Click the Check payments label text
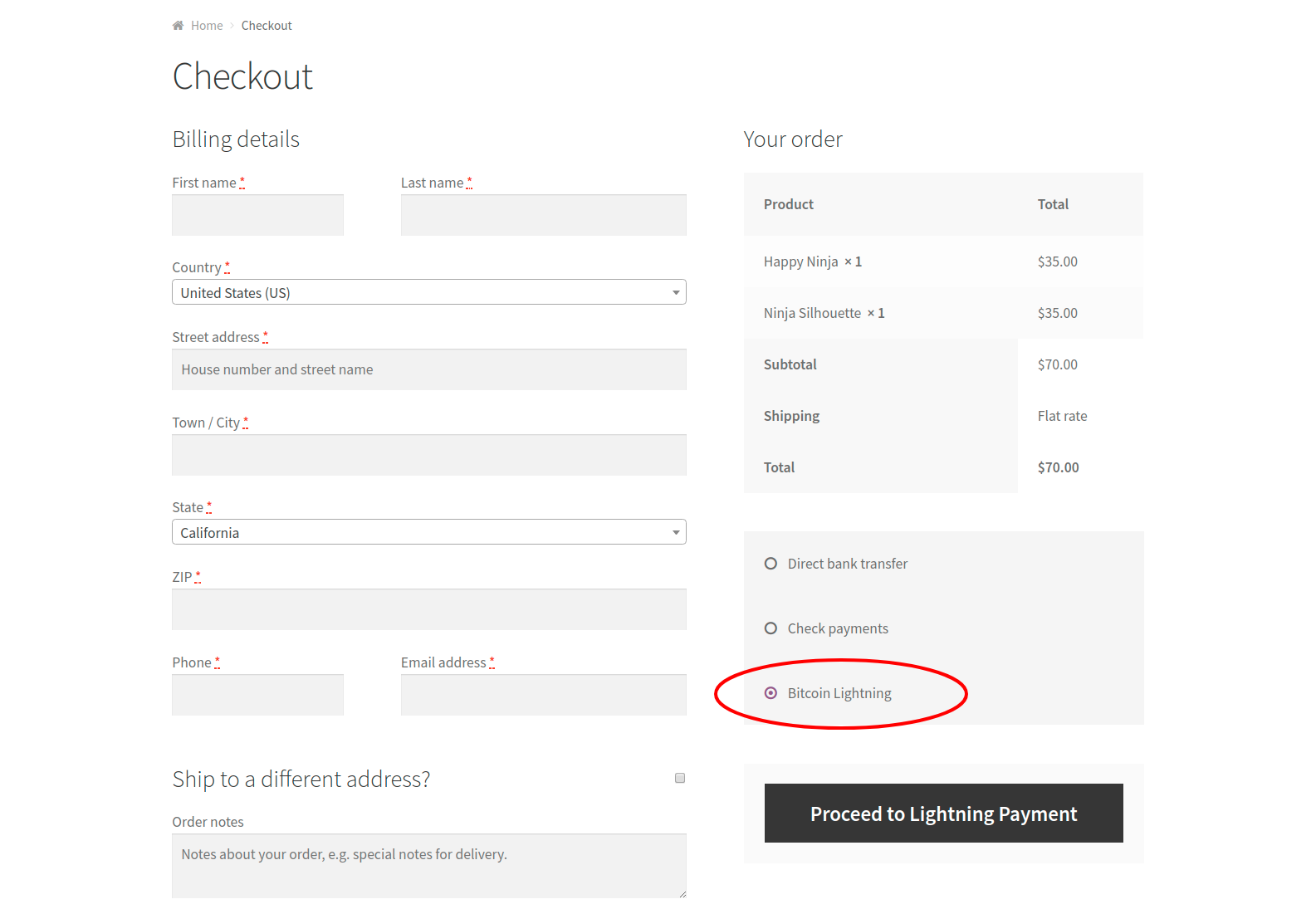Image resolution: width=1316 pixels, height=909 pixels. (x=838, y=628)
